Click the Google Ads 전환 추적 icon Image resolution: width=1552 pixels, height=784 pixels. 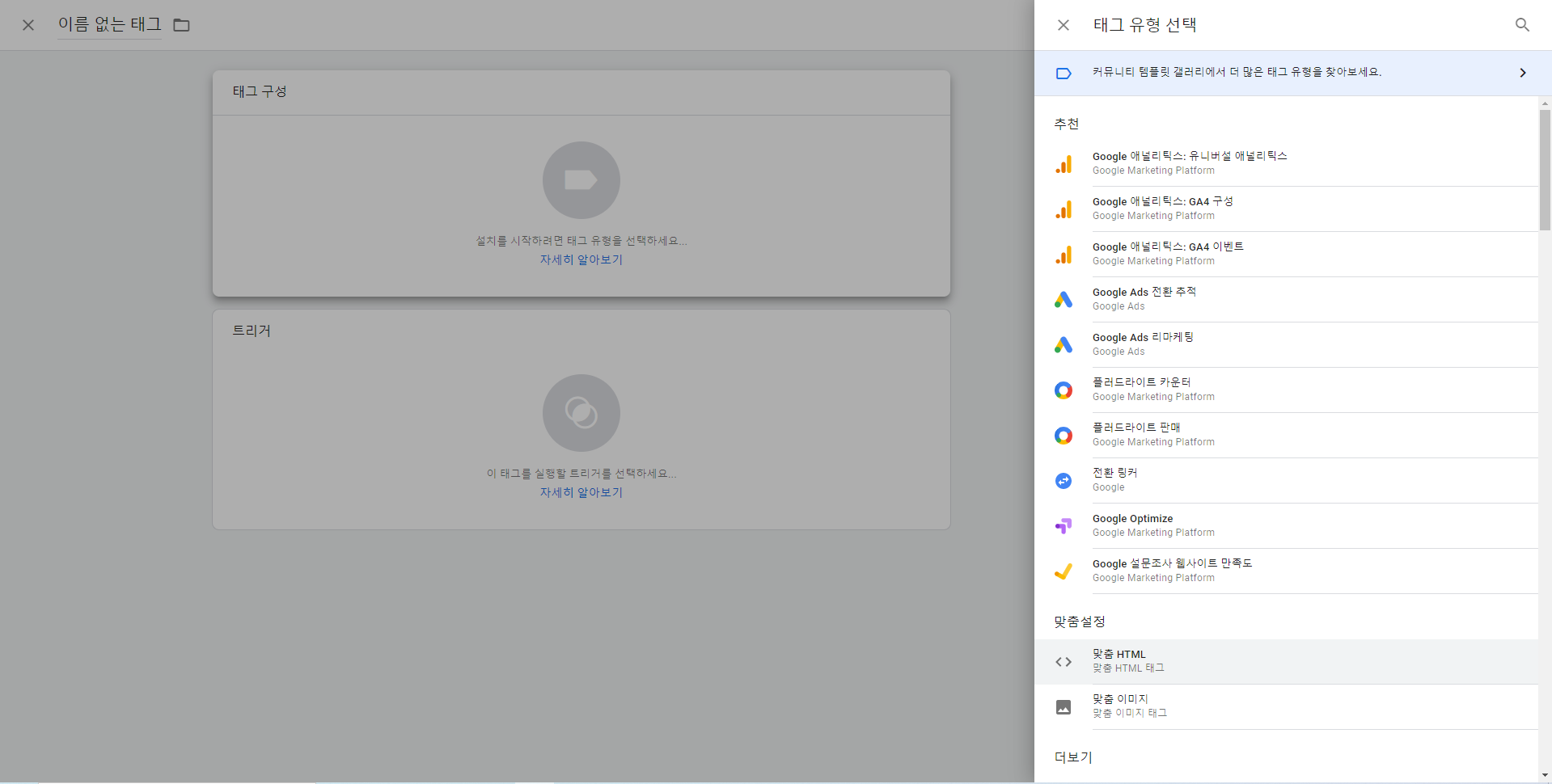pyautogui.click(x=1064, y=300)
